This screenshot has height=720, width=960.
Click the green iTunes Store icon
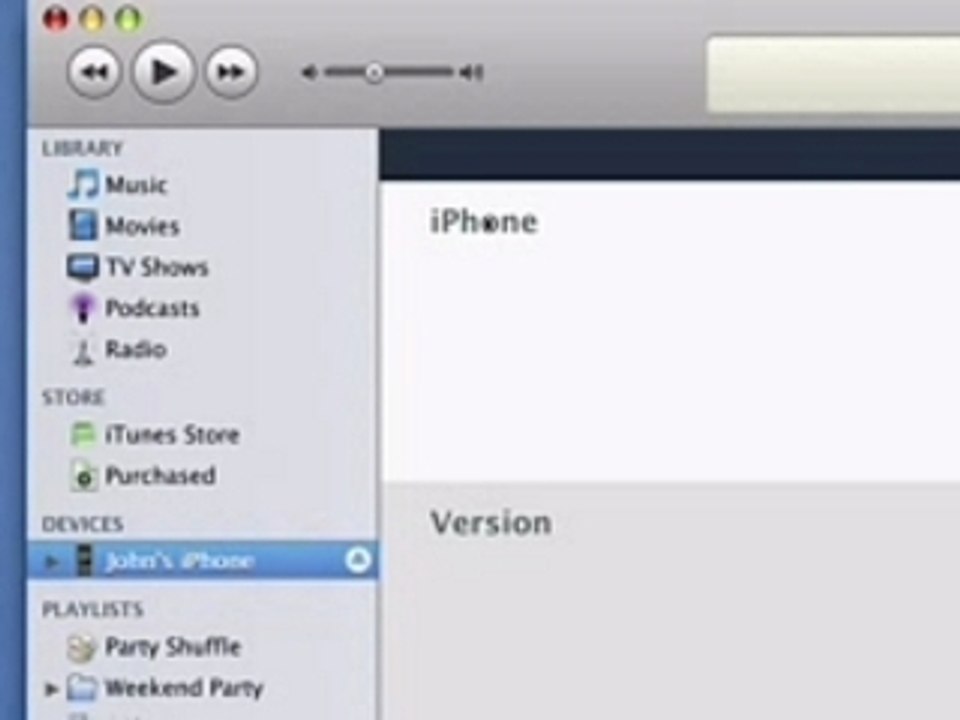[x=83, y=435]
